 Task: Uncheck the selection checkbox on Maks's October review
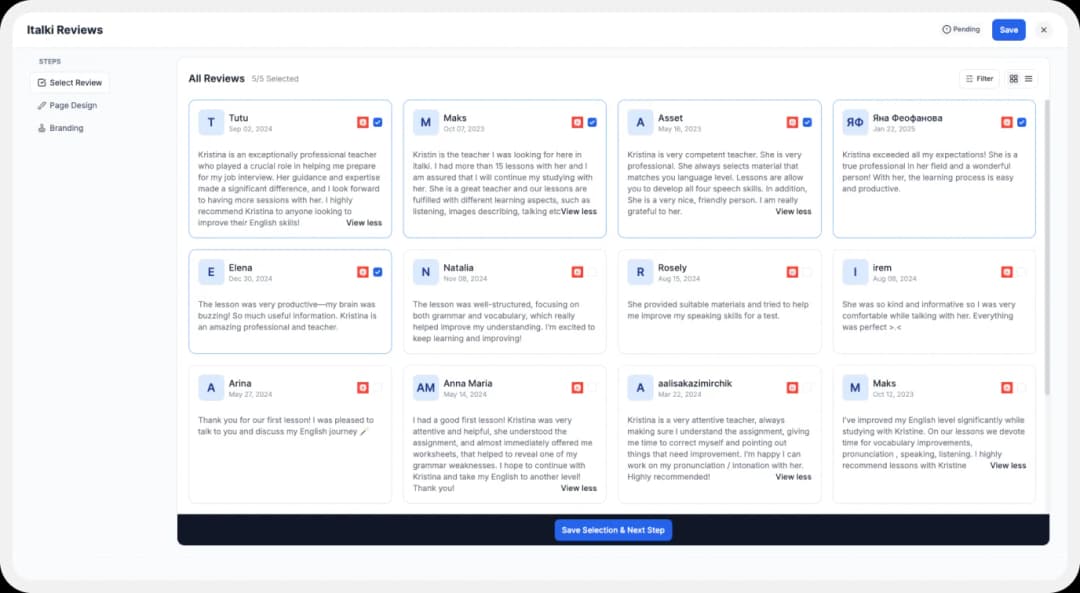[592, 121]
